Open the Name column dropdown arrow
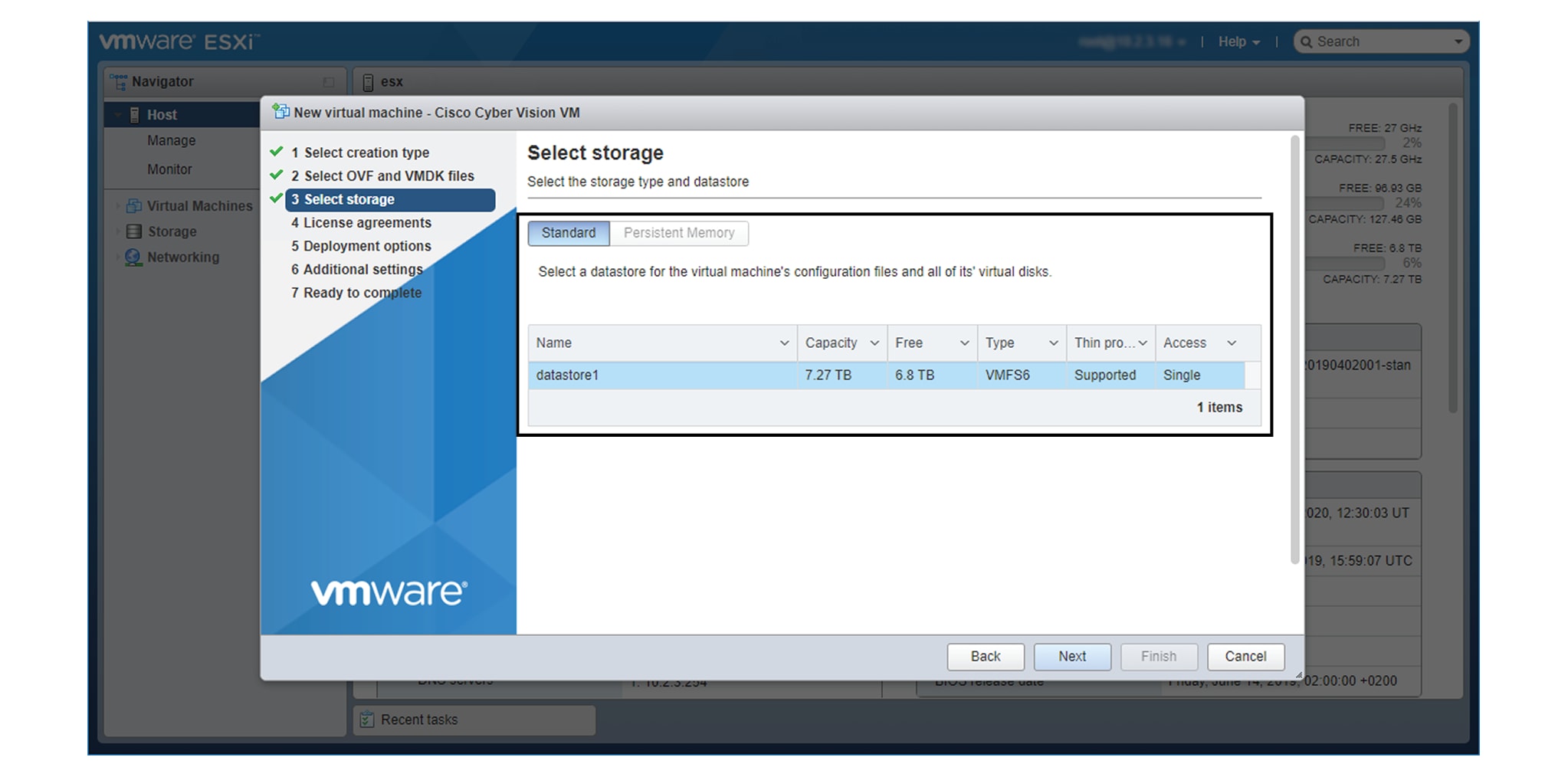Image resolution: width=1568 pixels, height=777 pixels. [x=784, y=343]
